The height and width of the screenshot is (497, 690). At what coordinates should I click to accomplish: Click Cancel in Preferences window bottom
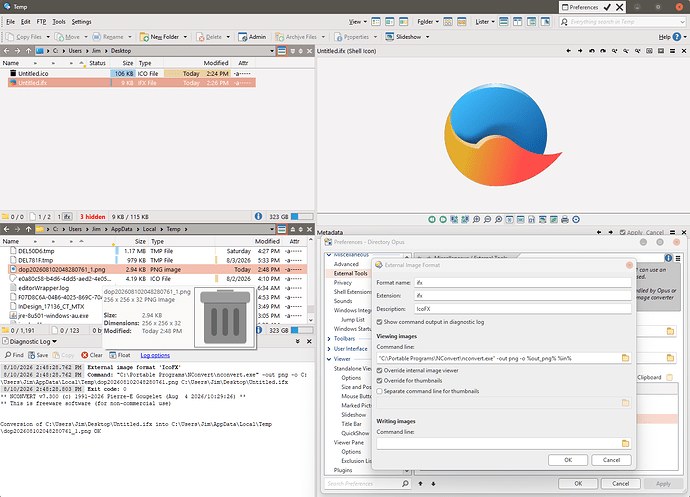620,483
